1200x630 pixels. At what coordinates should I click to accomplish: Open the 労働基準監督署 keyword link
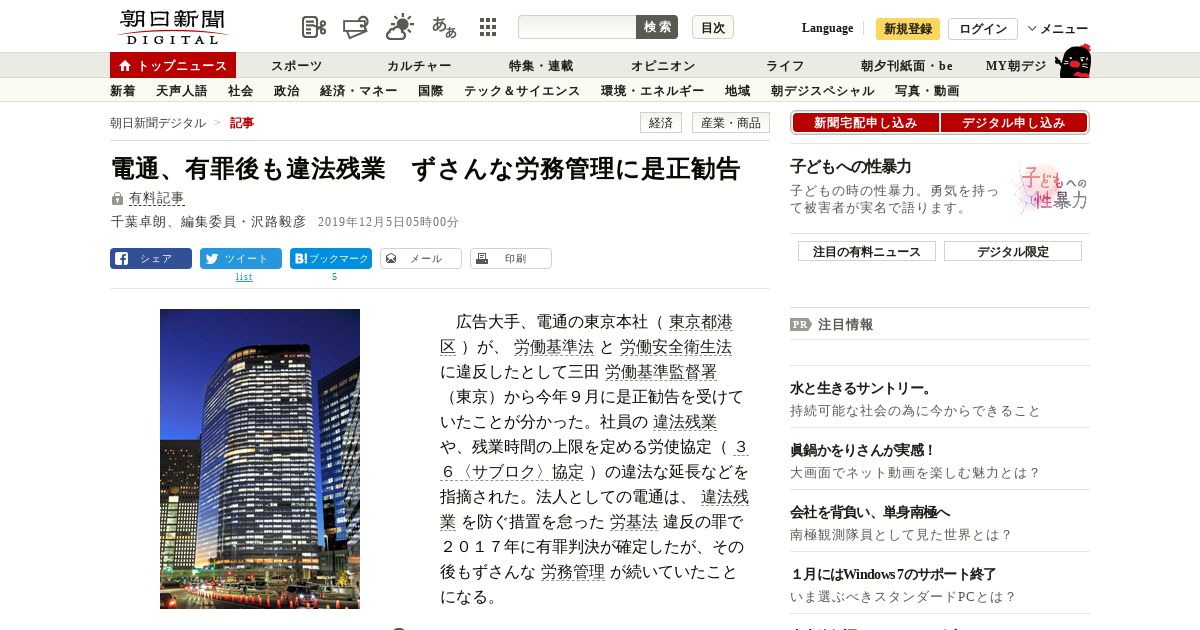(x=661, y=372)
